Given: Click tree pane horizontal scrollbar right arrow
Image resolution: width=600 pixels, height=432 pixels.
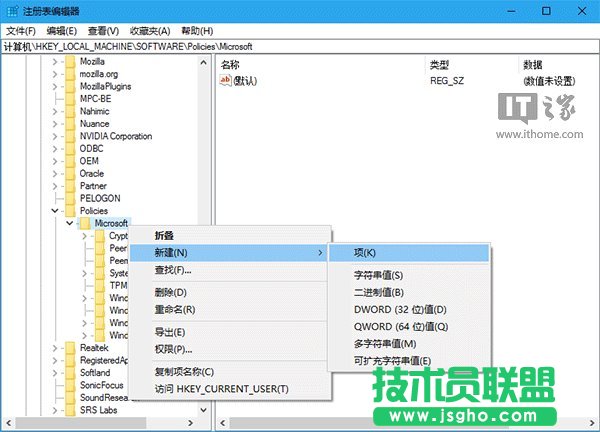Looking at the screenshot, I should (x=191, y=423).
